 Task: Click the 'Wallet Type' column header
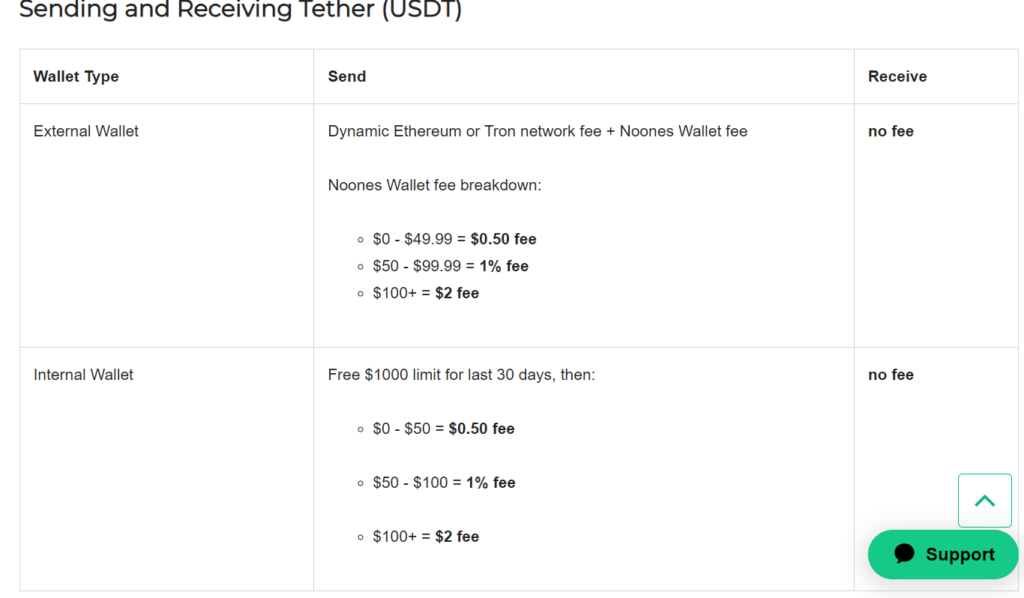coord(76,76)
